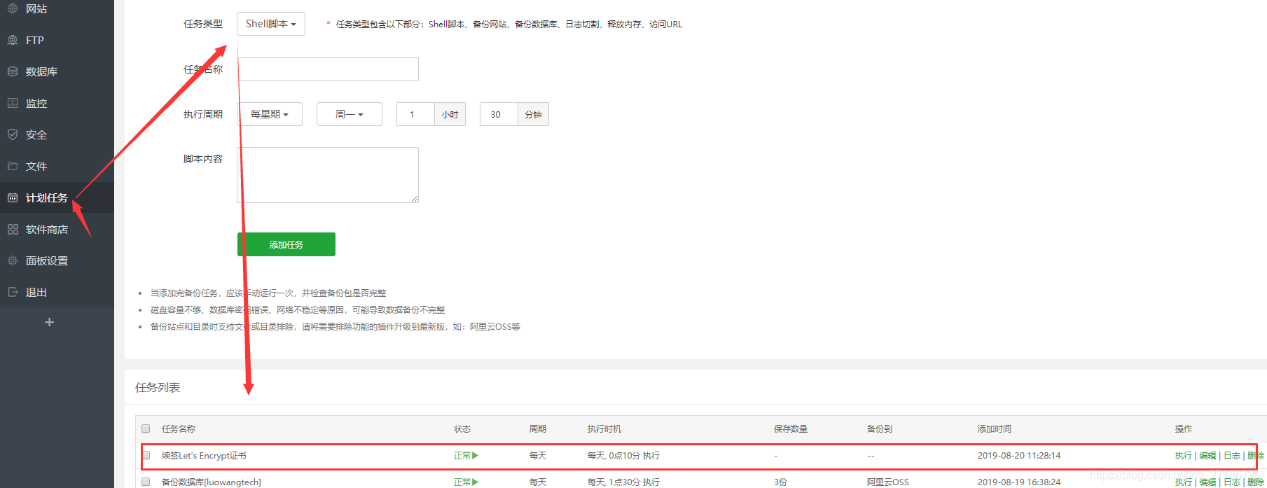1267x488 pixels.
Task: Click 执行 for Let's Encrypt task
Action: pos(1183,455)
